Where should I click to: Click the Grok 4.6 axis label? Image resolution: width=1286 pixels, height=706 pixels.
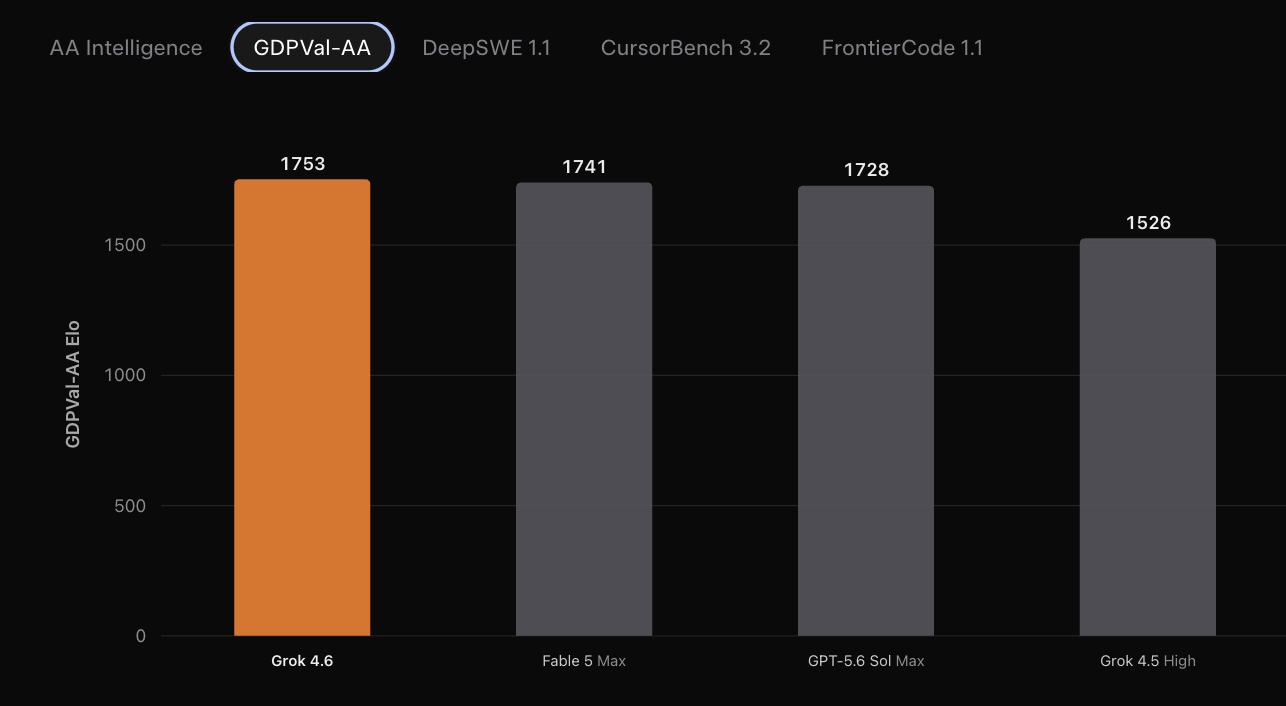coord(302,661)
